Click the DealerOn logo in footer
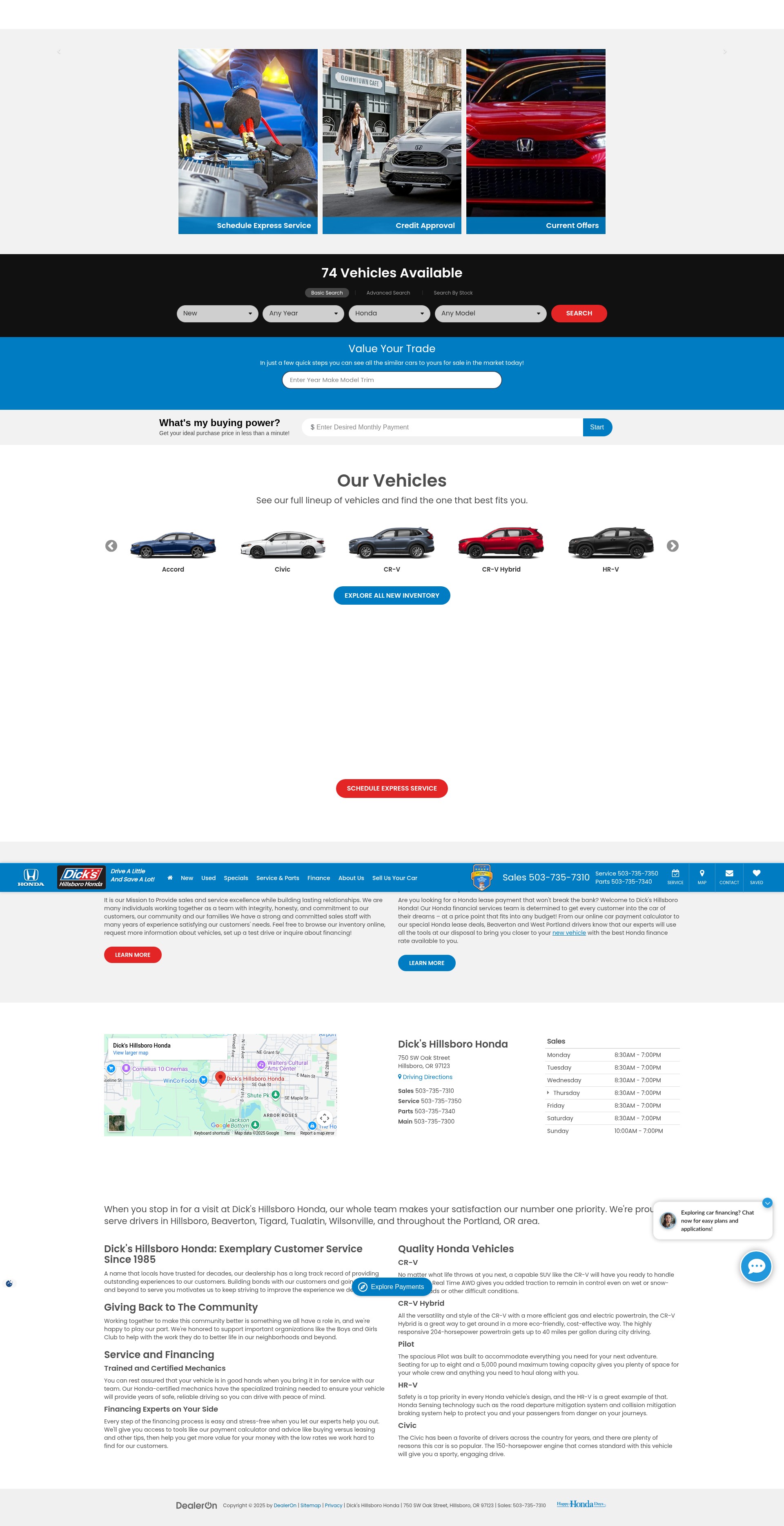The image size is (784, 1526). [x=196, y=1505]
